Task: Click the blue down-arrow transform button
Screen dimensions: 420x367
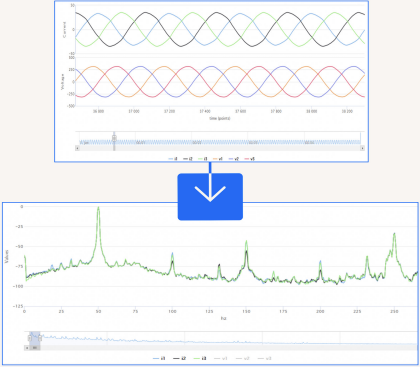Action: pos(210,196)
